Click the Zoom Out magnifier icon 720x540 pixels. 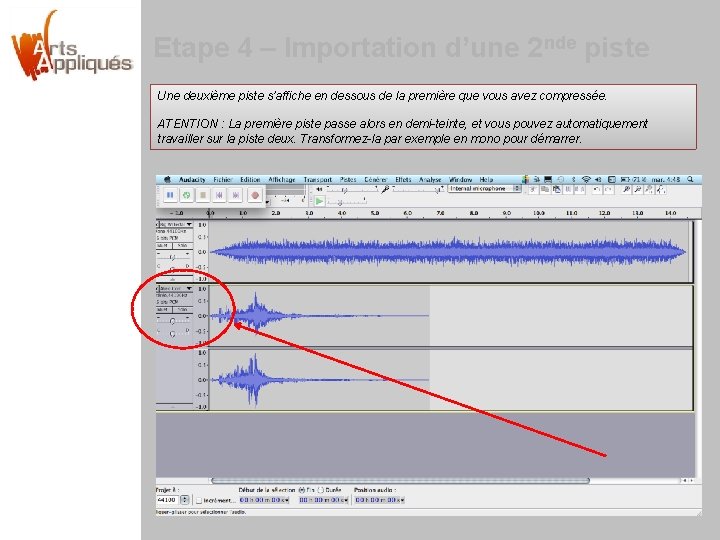638,189
